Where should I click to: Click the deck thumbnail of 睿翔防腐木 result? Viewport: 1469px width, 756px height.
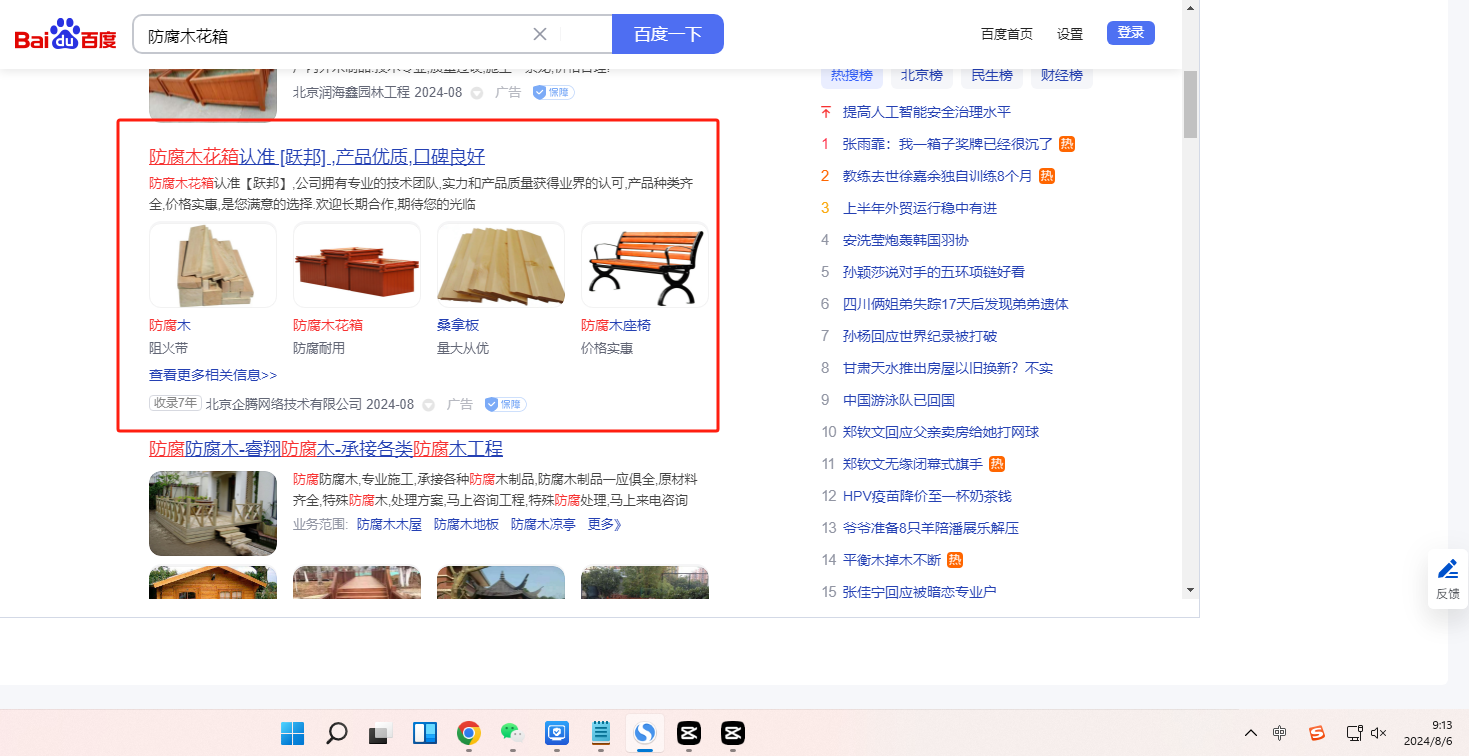[213, 513]
